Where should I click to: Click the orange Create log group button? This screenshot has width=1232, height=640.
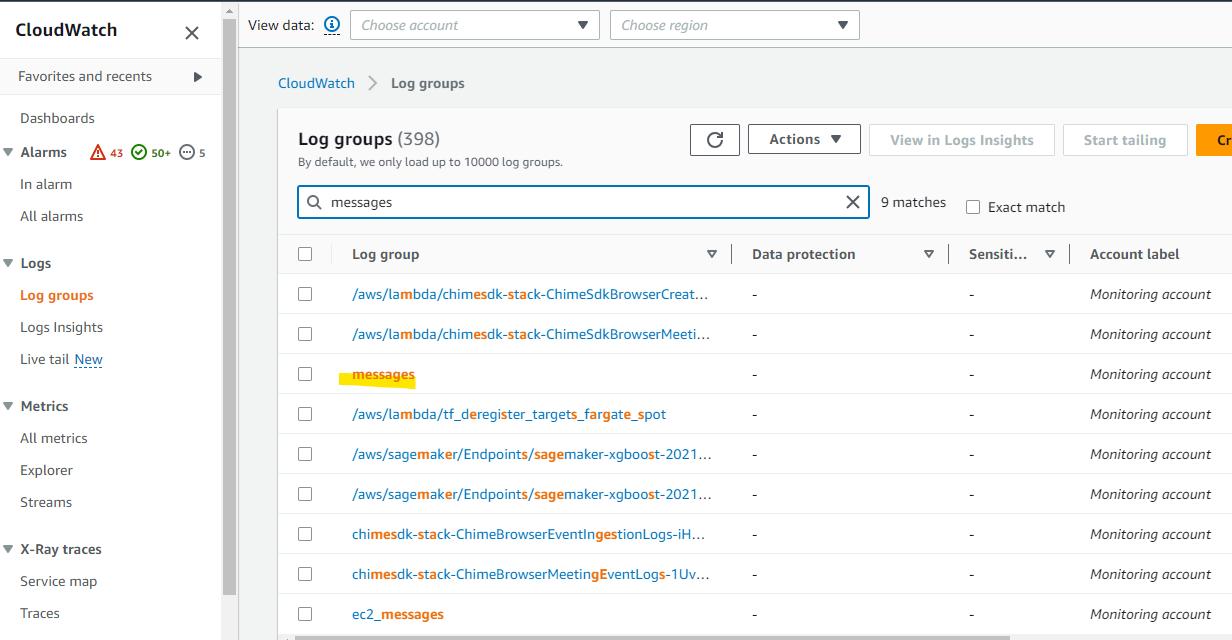point(1214,140)
